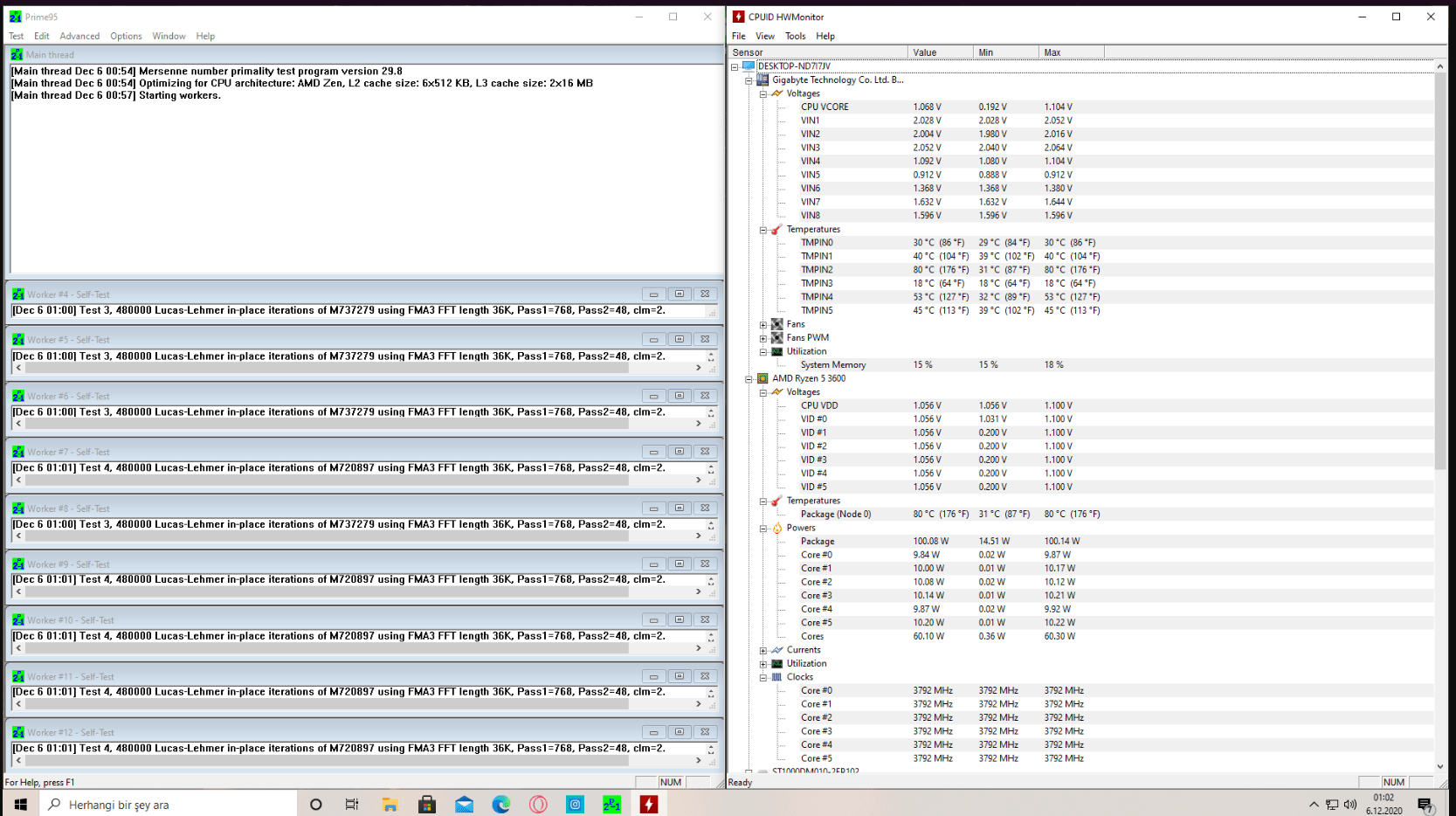Click the Powers flame icon

pos(776,528)
